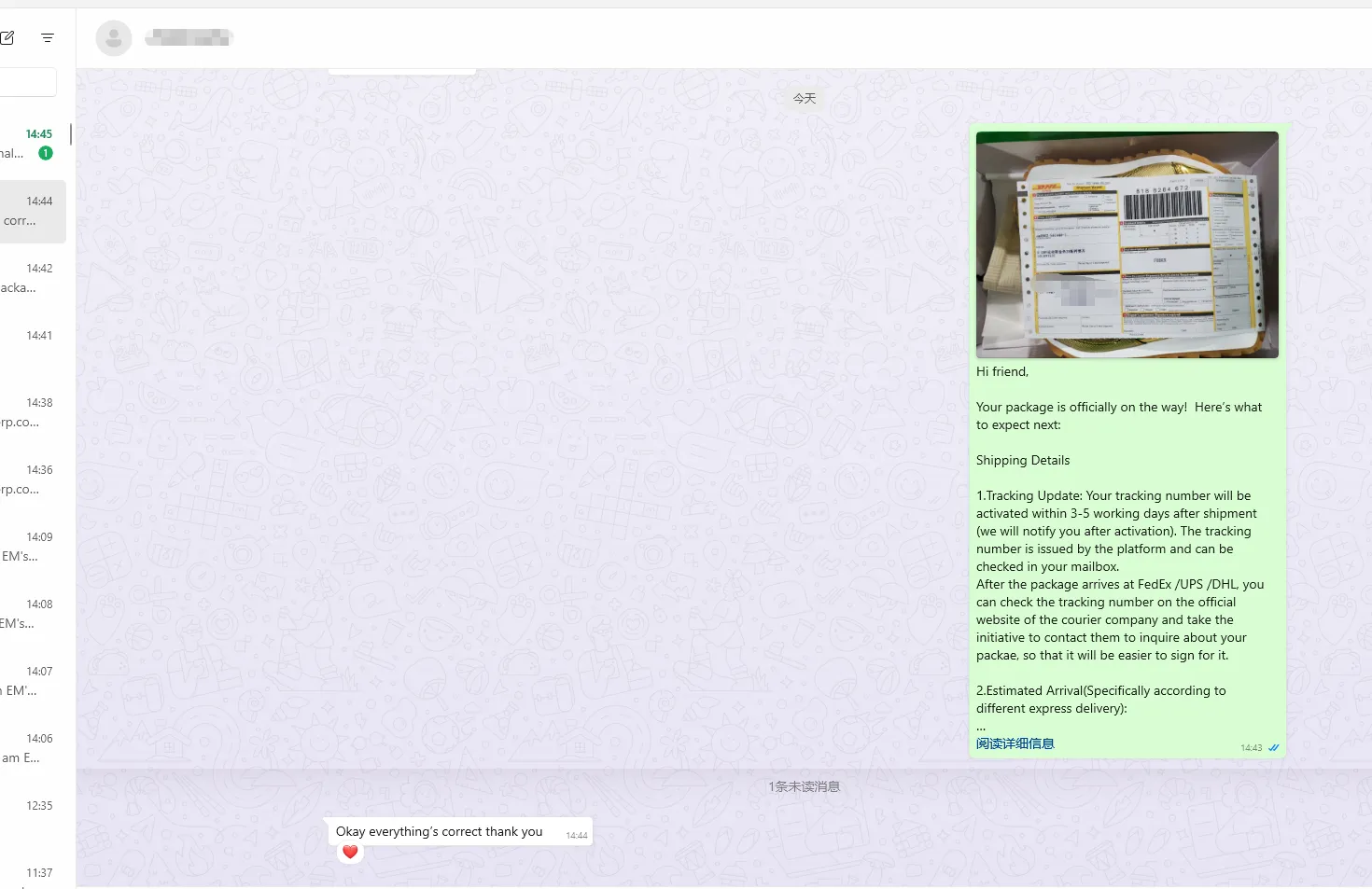Click the blurred contact name in header

189,38
